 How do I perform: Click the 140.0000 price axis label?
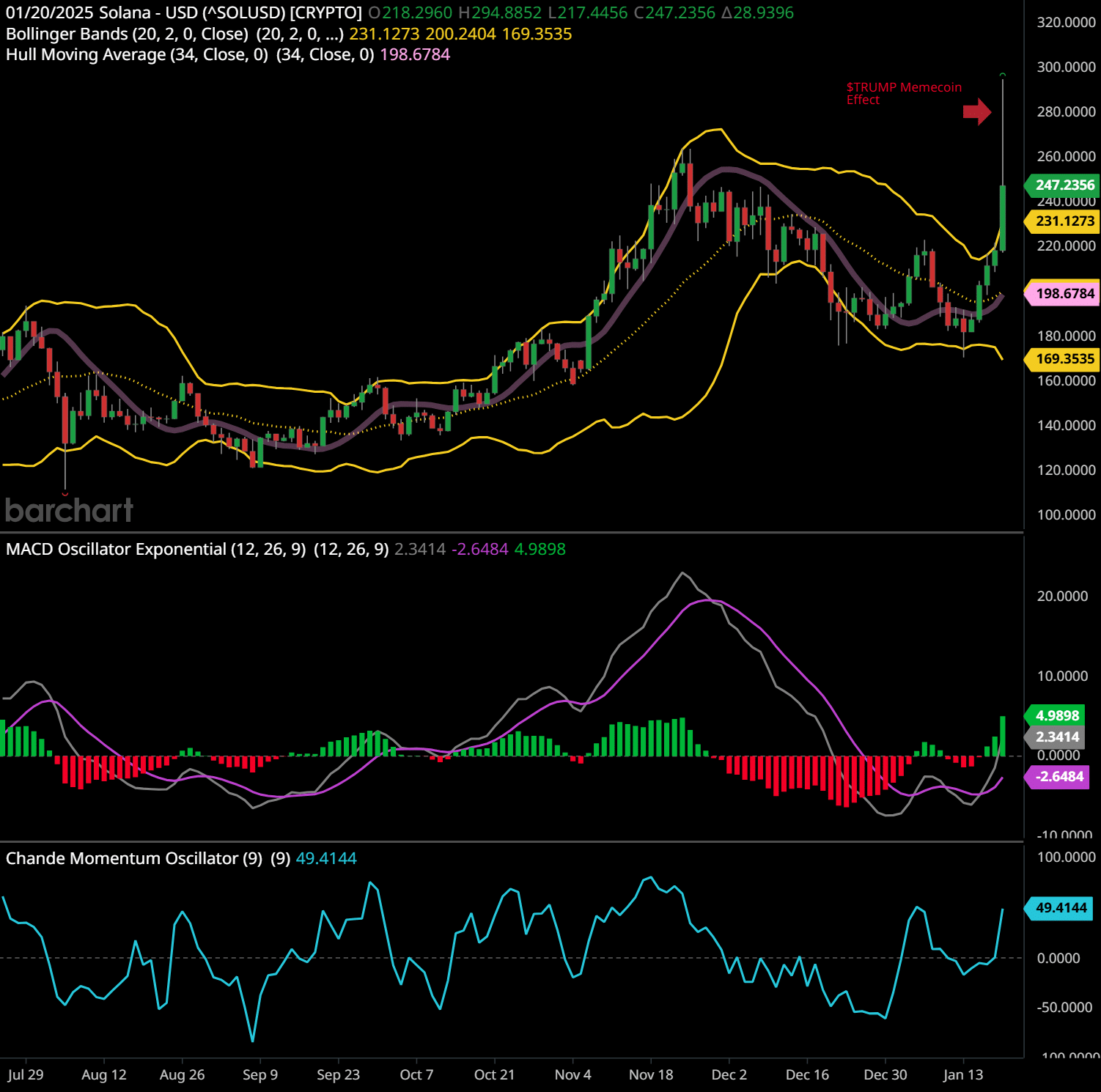click(1067, 425)
